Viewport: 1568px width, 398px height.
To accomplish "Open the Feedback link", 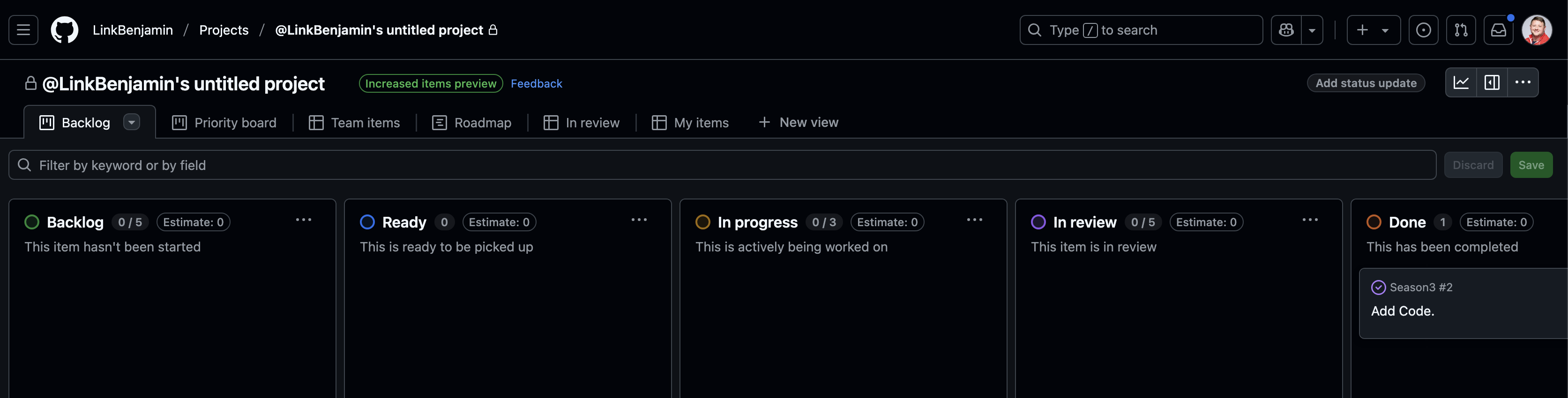I will pos(536,83).
